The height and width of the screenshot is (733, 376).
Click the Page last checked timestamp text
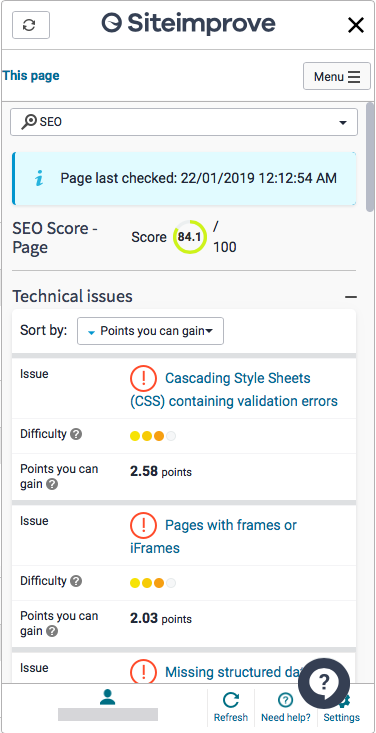pyautogui.click(x=198, y=178)
